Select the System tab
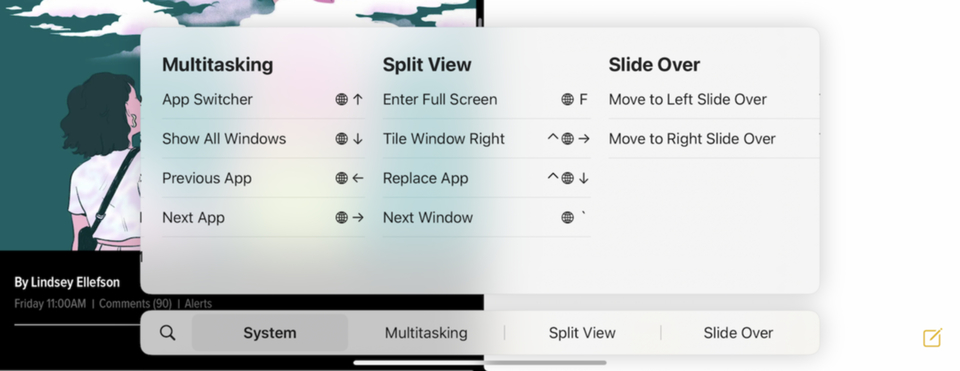 click(270, 333)
